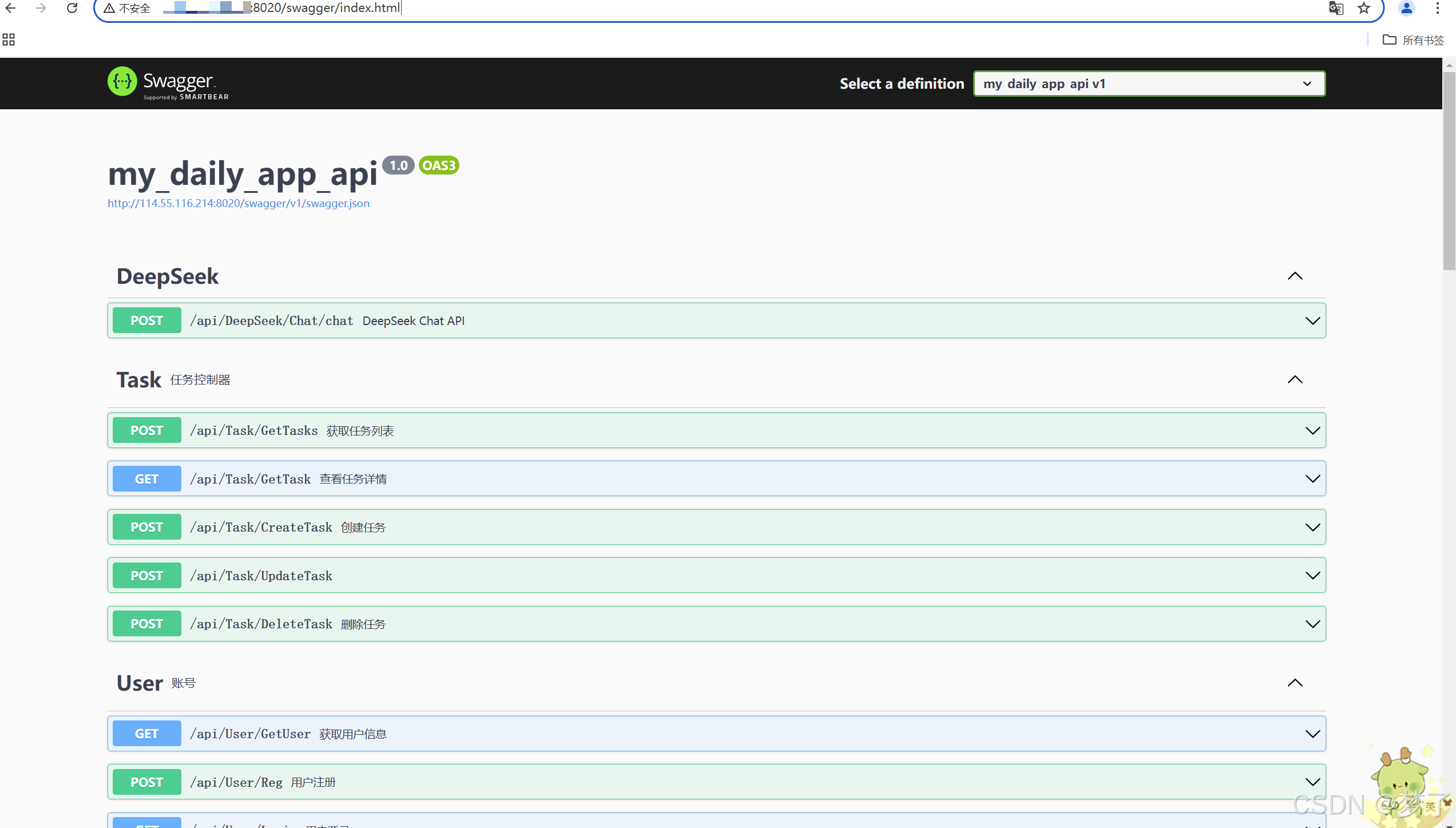Image resolution: width=1456 pixels, height=828 pixels.
Task: Expand GET /api/Task/GetTask endpoint
Action: click(x=1312, y=479)
